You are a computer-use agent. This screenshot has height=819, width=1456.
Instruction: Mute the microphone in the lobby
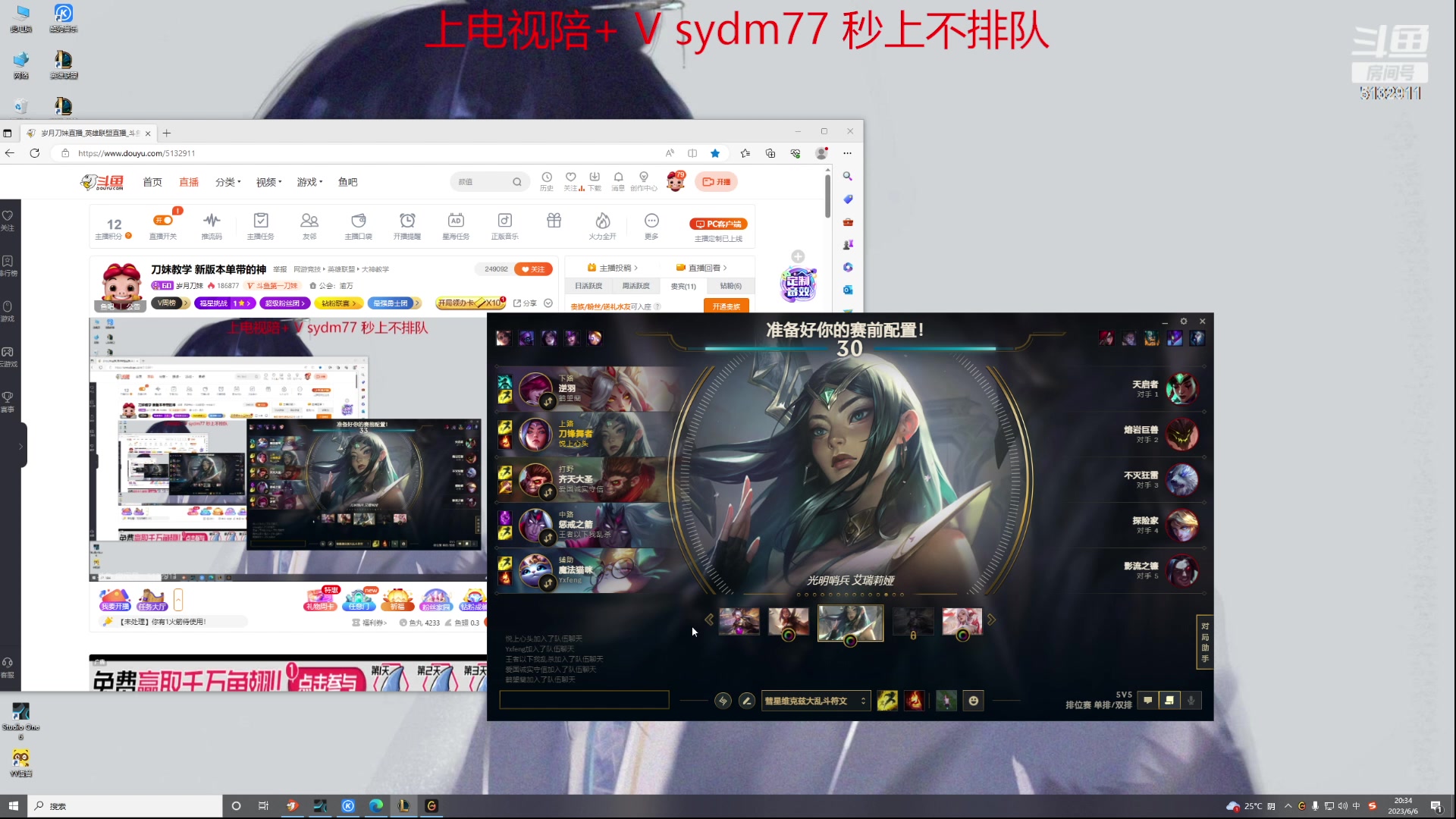coord(1191,700)
